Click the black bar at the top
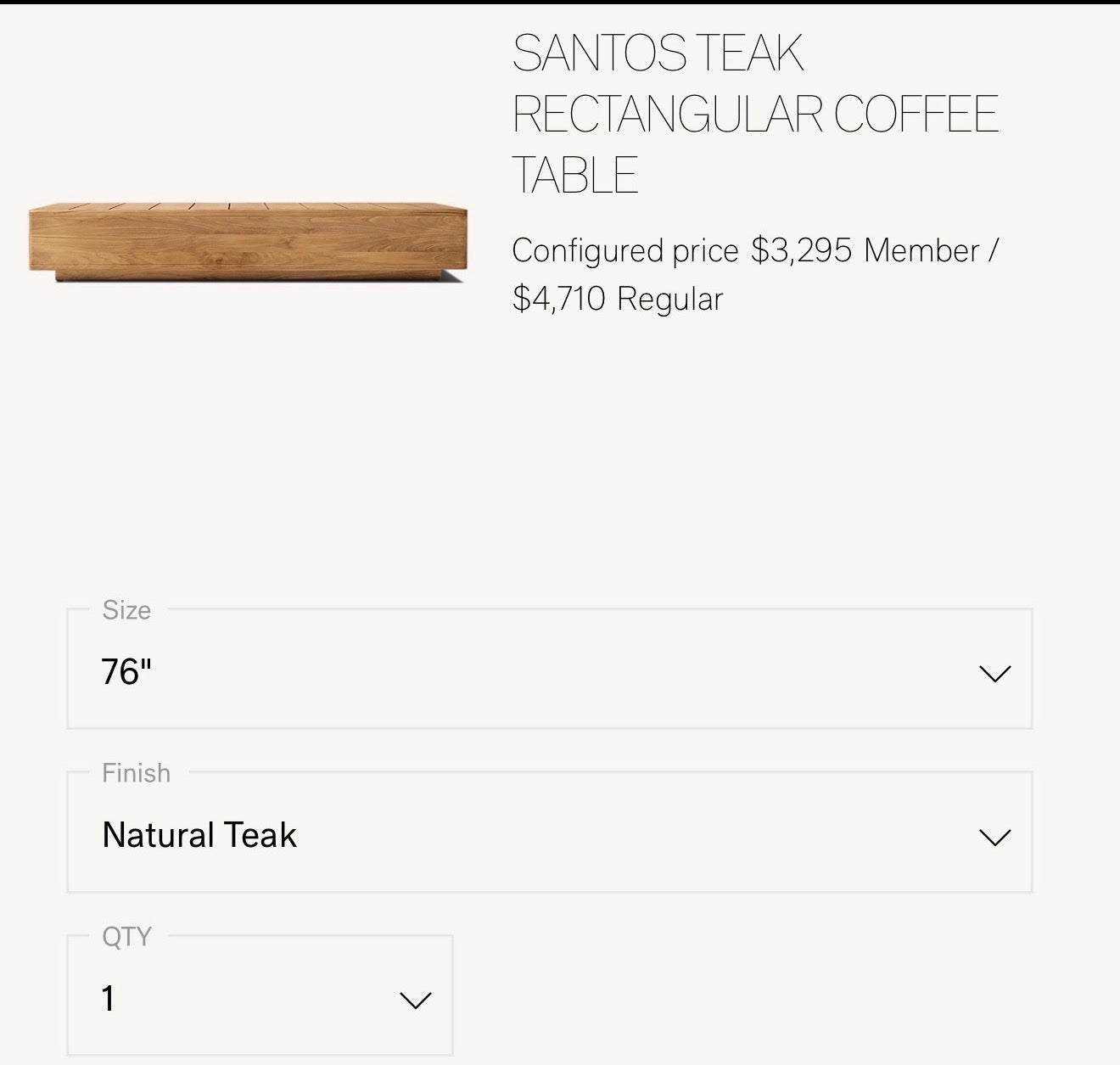1120x1065 pixels. (560, 2)
